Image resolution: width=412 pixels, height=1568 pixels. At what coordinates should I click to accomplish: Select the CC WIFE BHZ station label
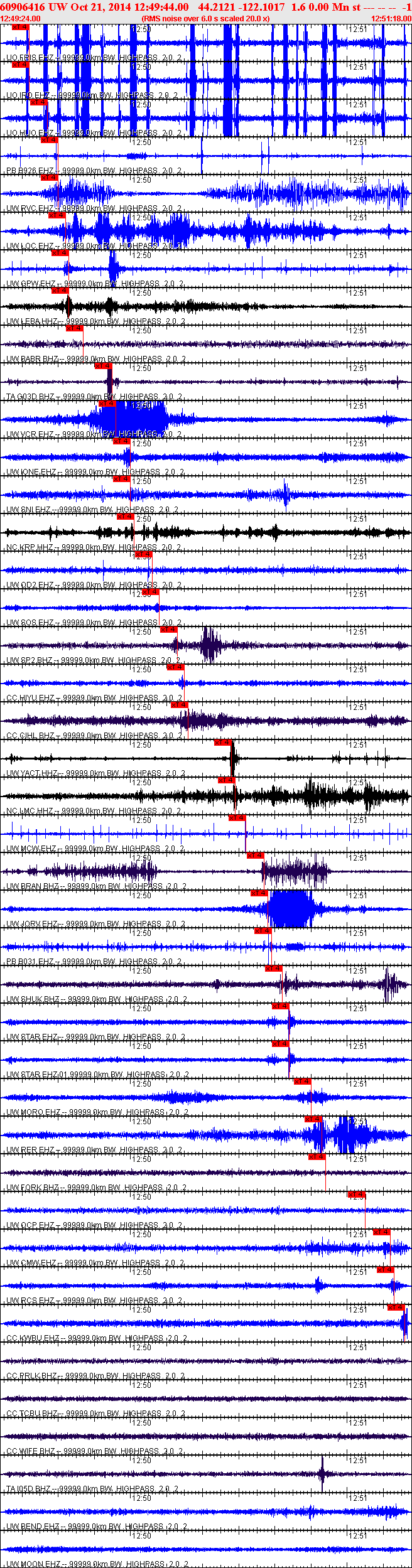[95, 1451]
